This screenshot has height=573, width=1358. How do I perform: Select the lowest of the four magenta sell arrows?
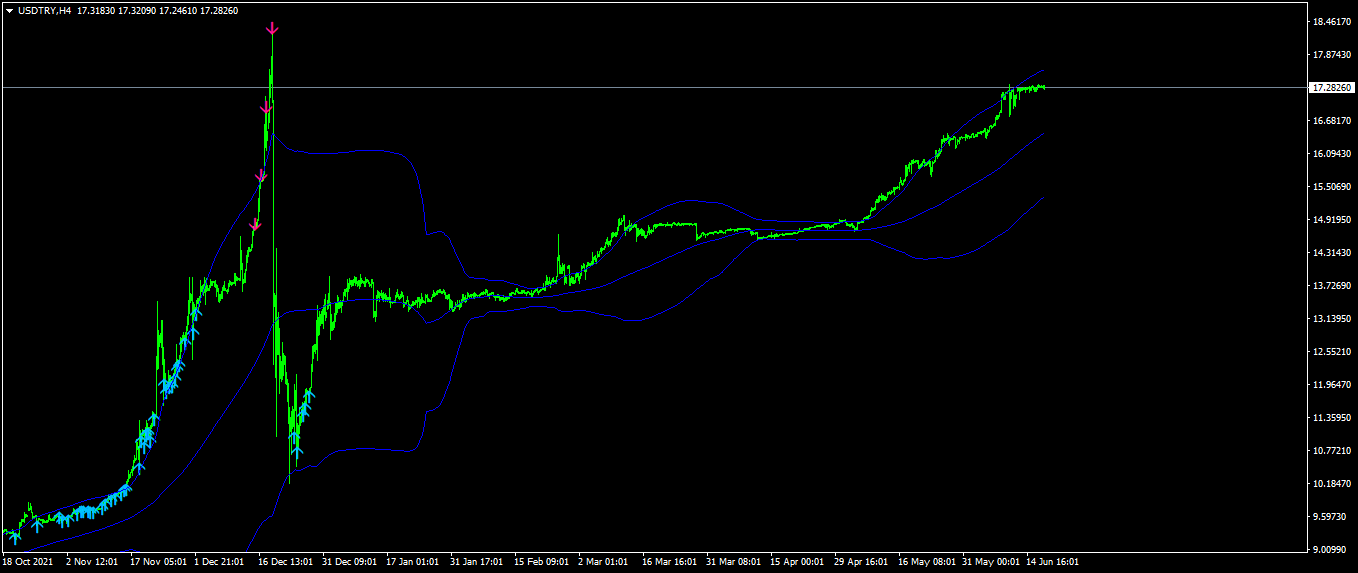(x=255, y=225)
